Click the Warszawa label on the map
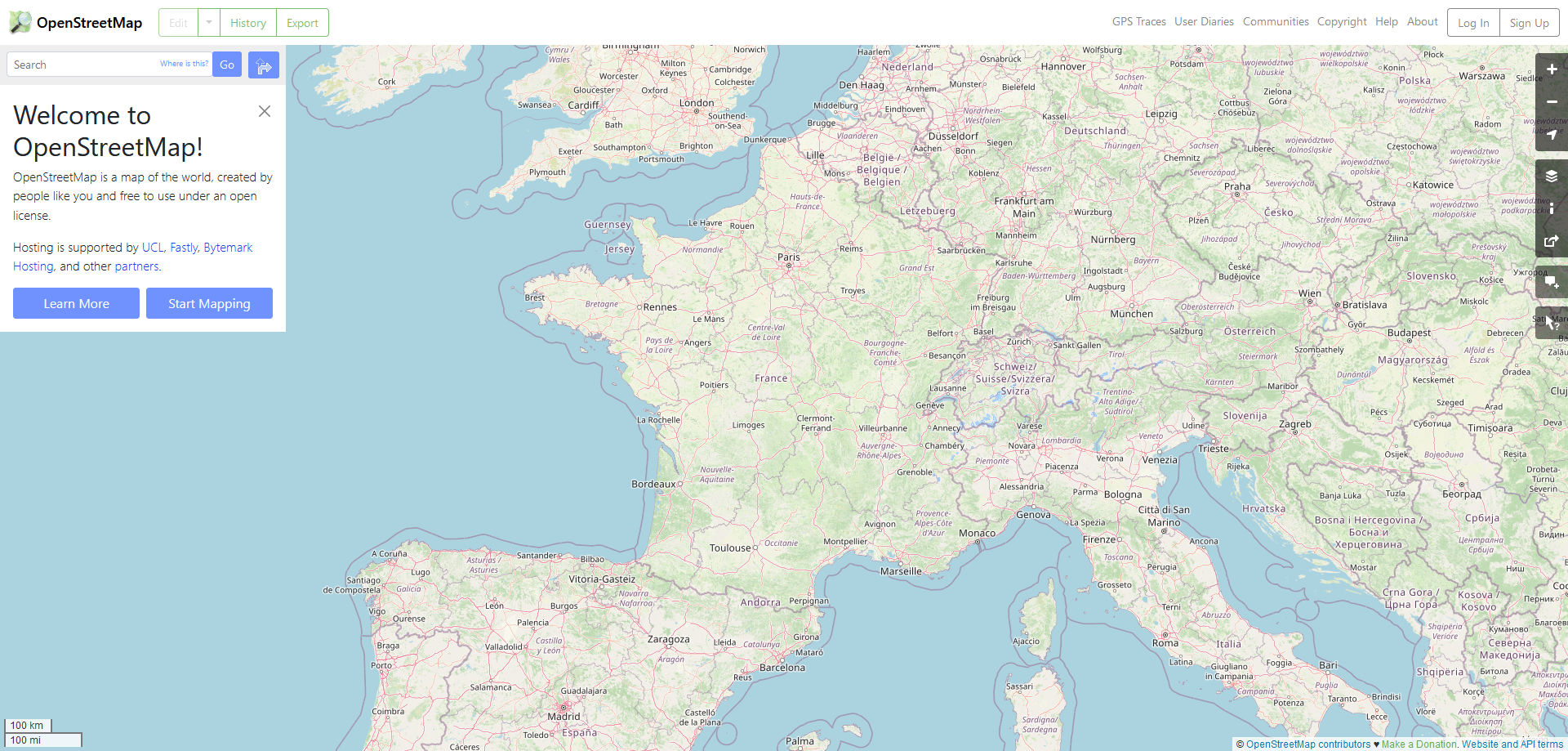Screen dimensions: 1568x751 [x=1482, y=76]
